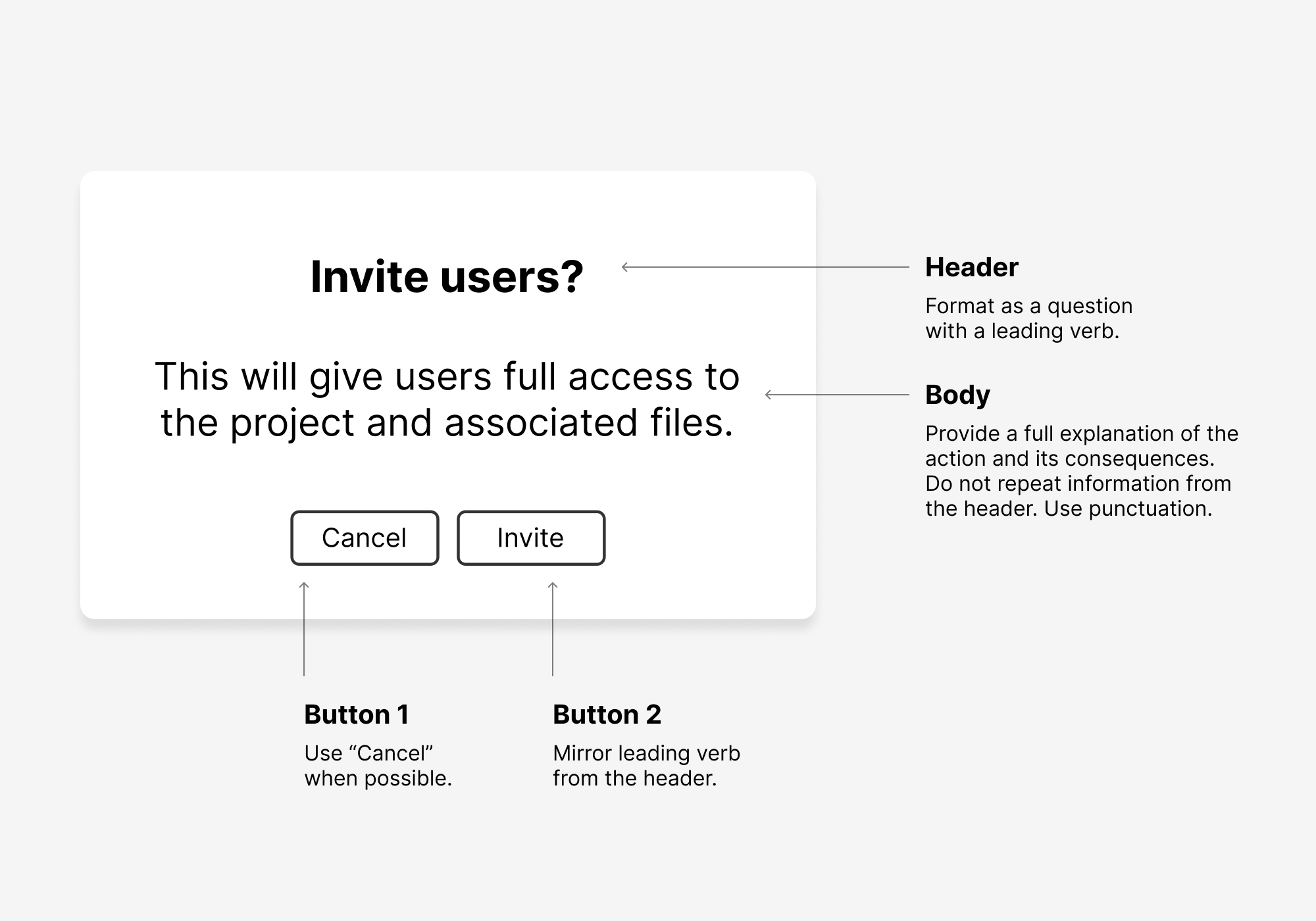The image size is (1316, 921).
Task: Select the bold "Body" annotation label
Action: coord(957,395)
